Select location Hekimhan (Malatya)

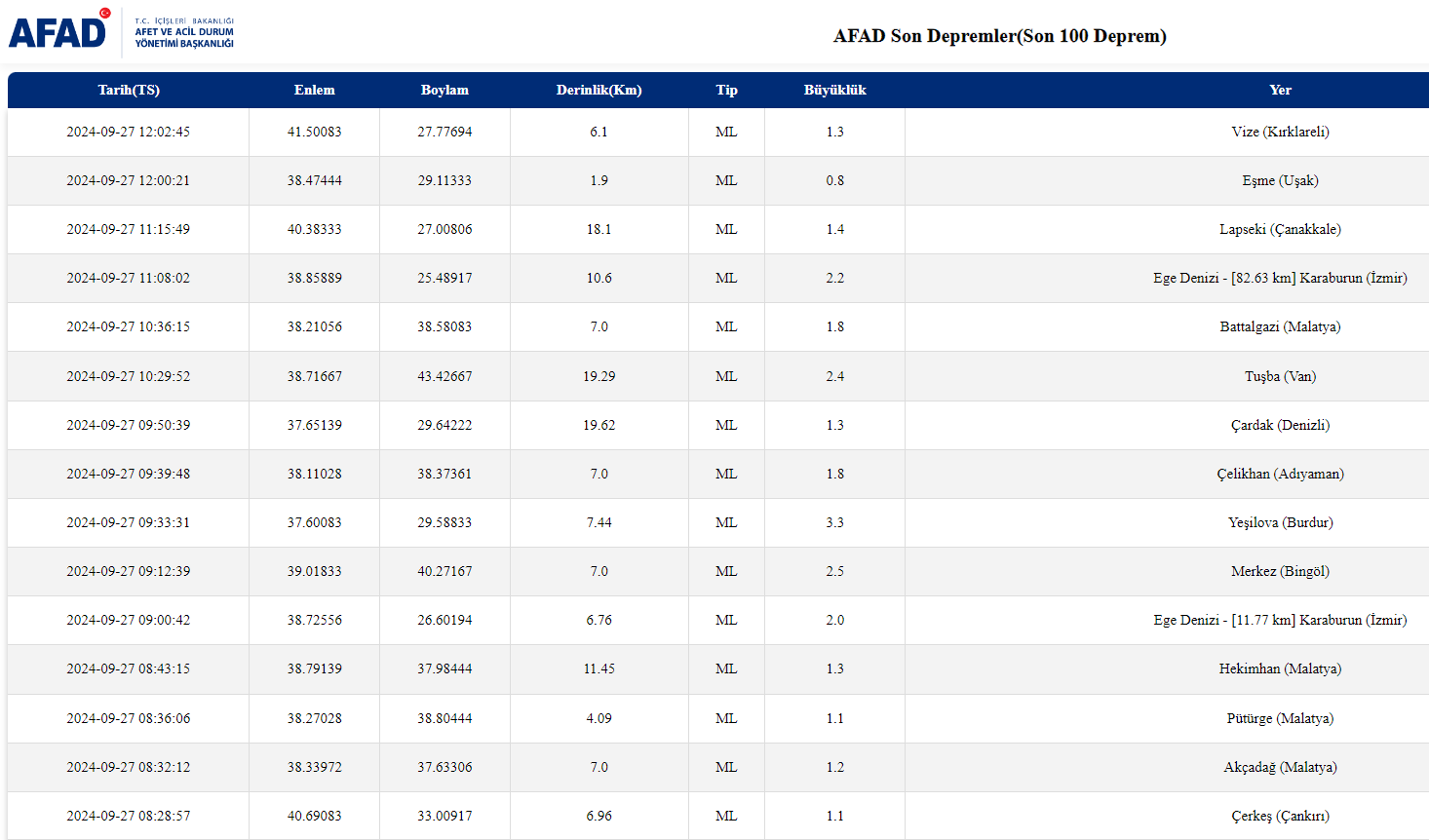(x=1281, y=668)
